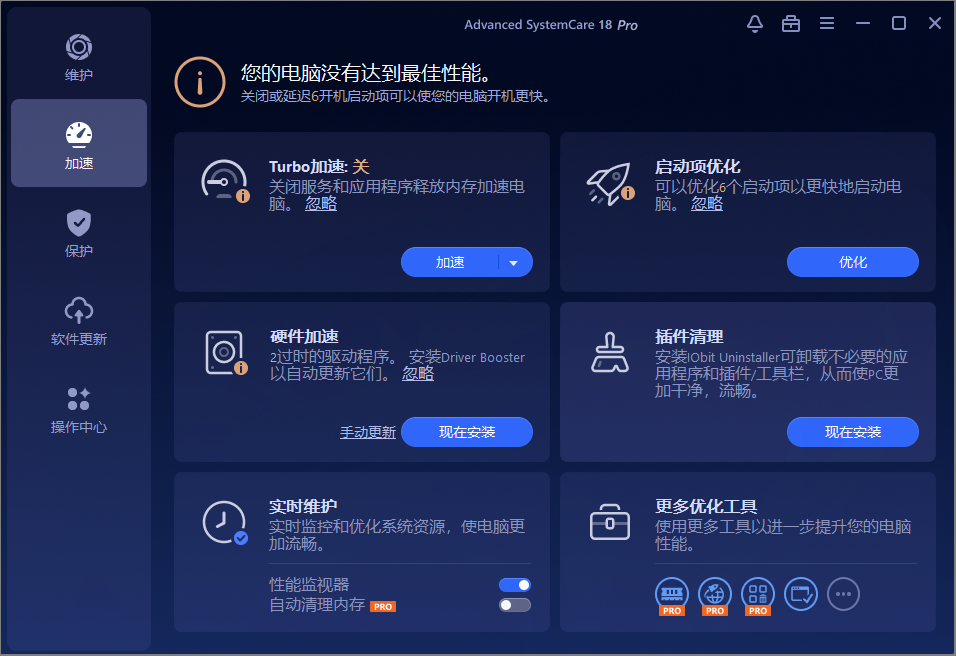Disable the 性能监视器 toggle
This screenshot has width=956, height=656.
pos(515,585)
